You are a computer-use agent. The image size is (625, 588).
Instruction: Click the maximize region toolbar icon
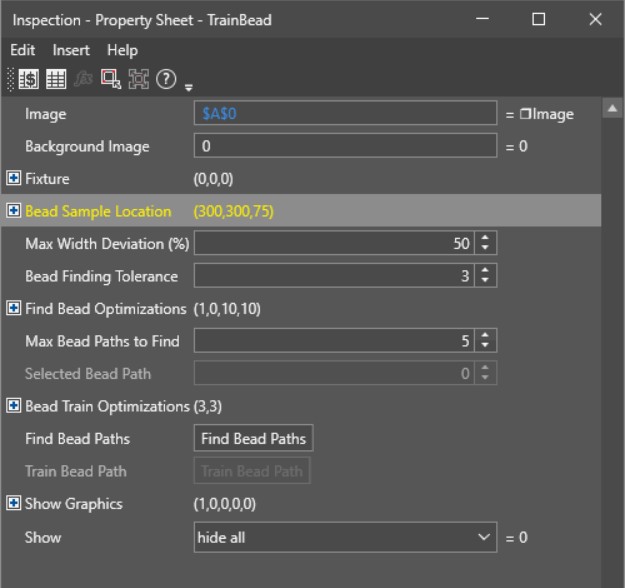pos(138,80)
